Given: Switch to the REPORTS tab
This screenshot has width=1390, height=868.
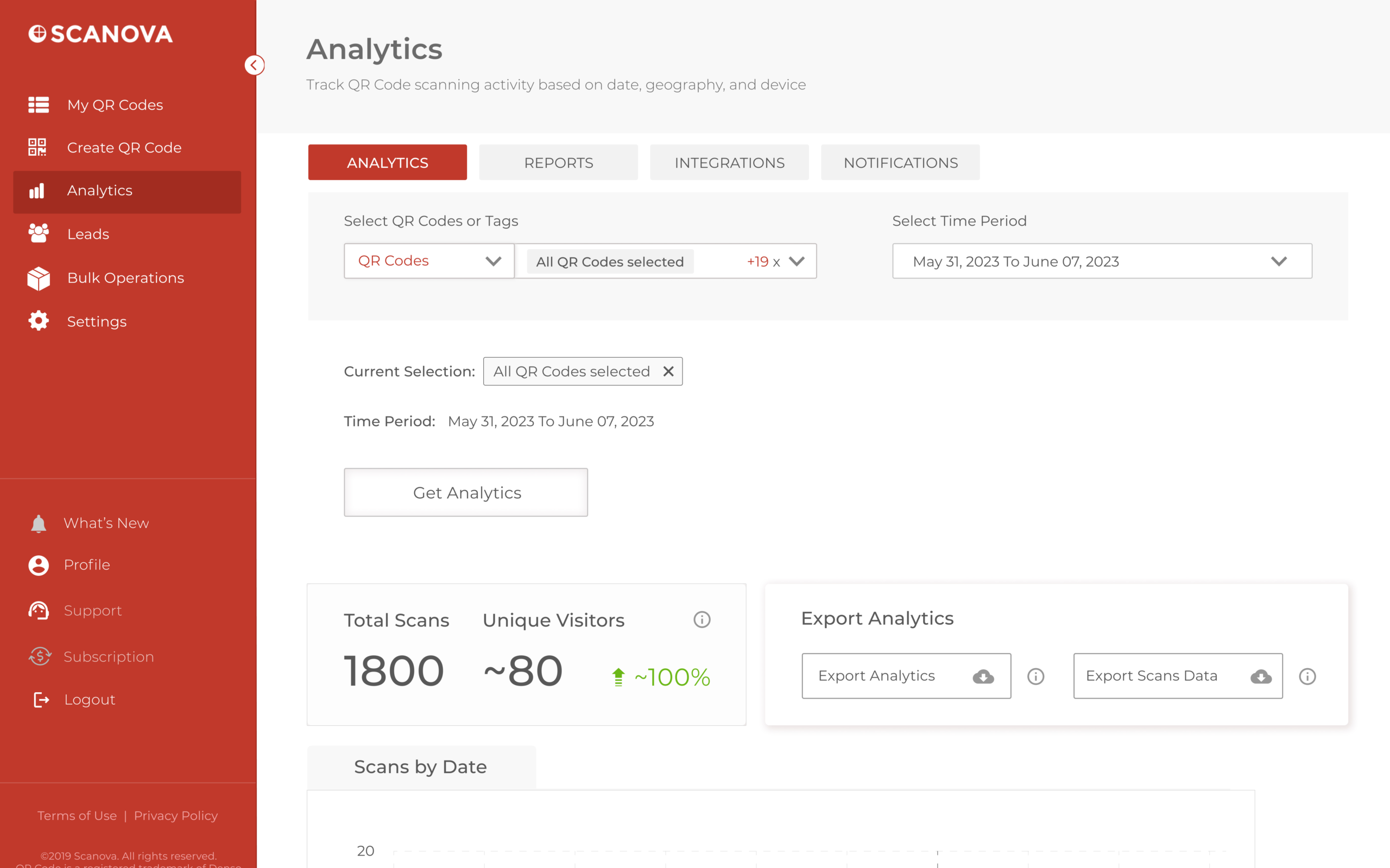Looking at the screenshot, I should (558, 162).
